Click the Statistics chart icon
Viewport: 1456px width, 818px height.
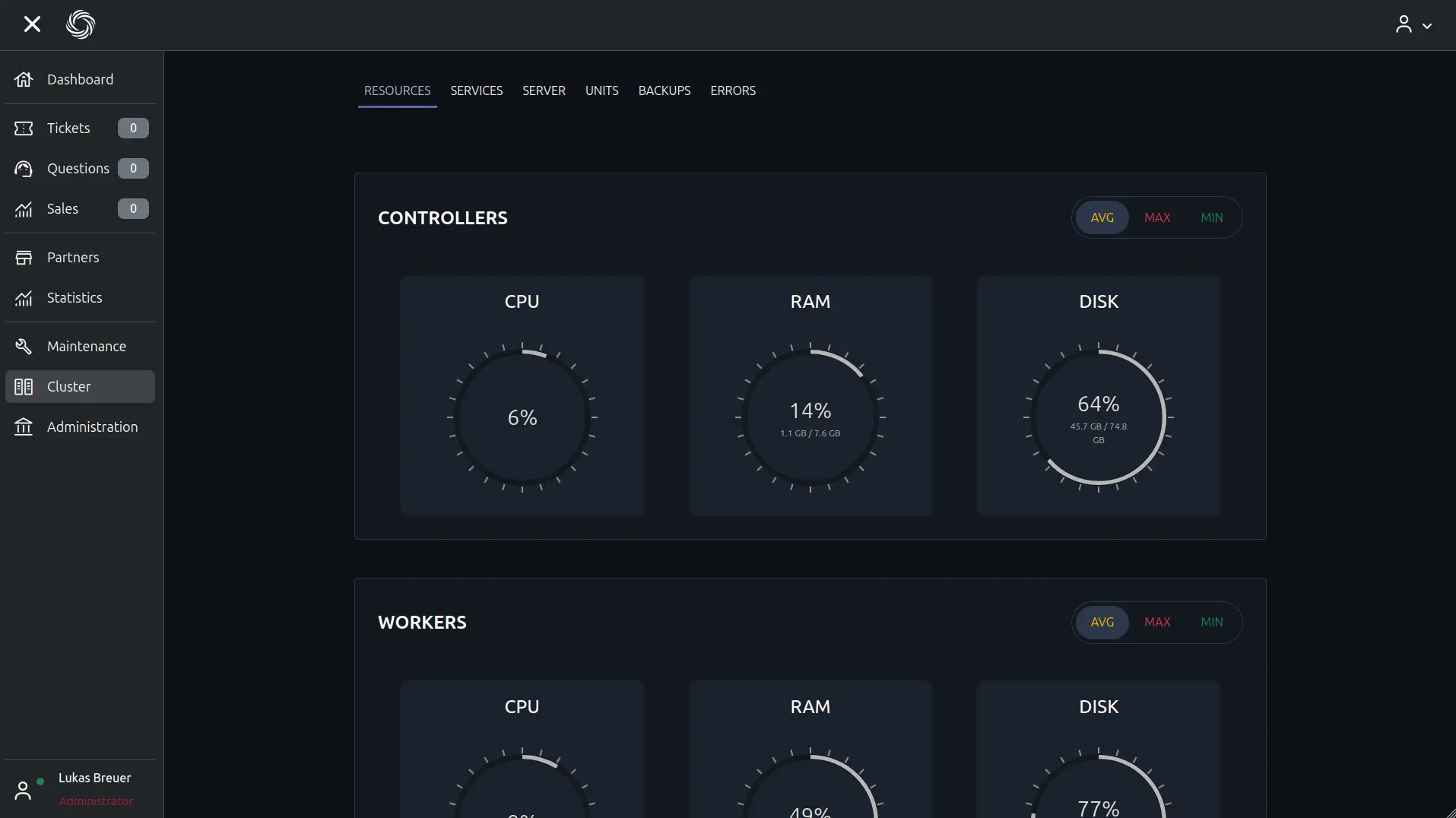(24, 298)
